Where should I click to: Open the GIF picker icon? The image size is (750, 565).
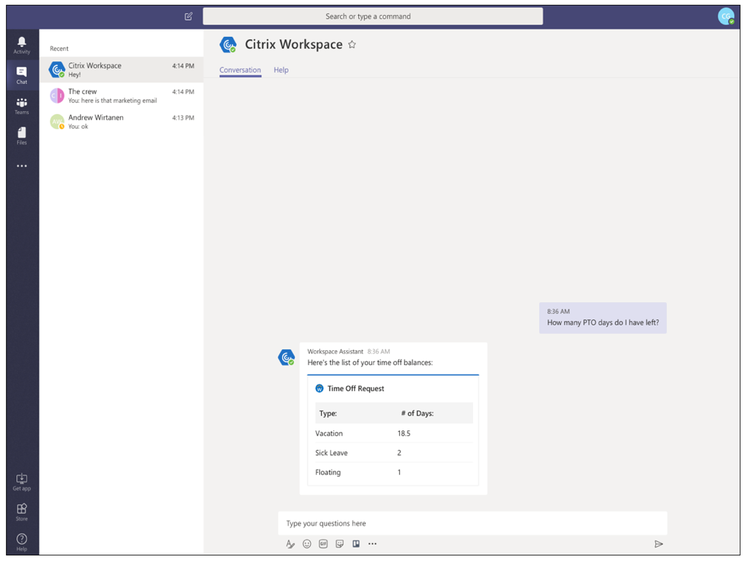(323, 544)
